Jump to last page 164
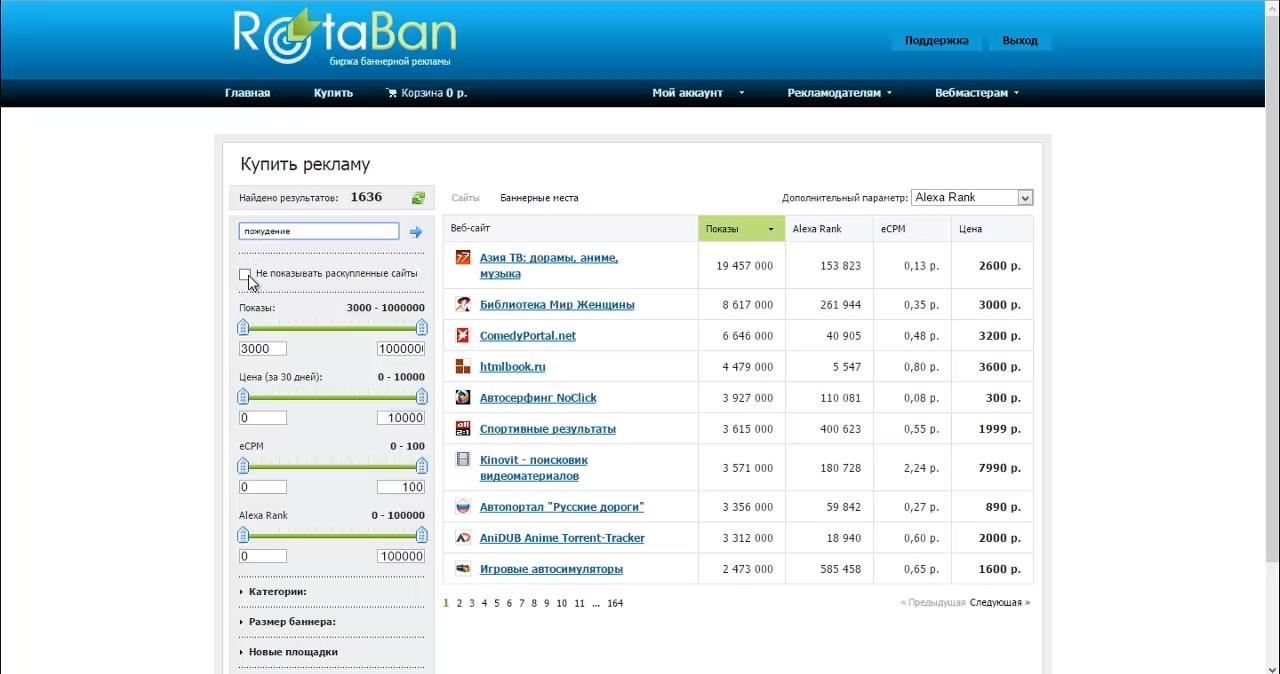 pyautogui.click(x=615, y=603)
